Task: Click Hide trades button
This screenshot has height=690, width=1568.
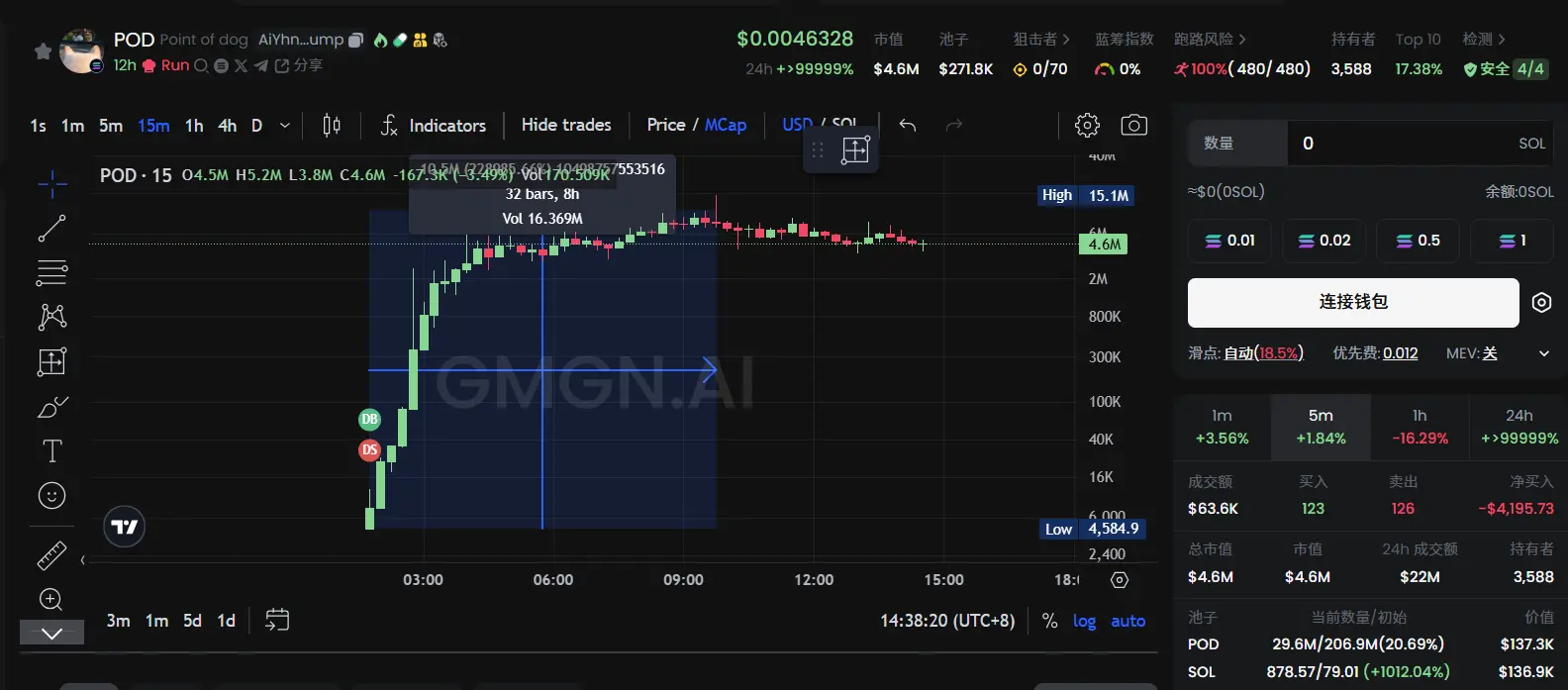Action: coord(565,125)
